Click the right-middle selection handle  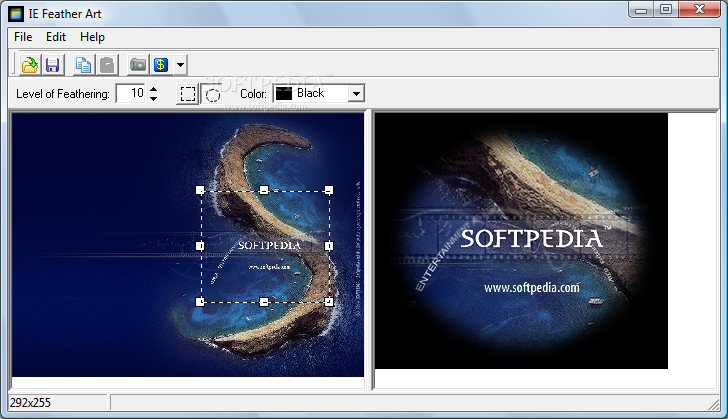coord(329,246)
